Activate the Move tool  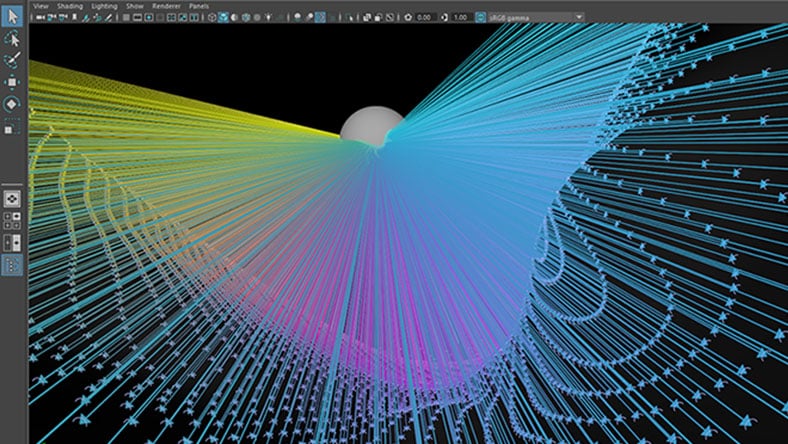(x=12, y=81)
